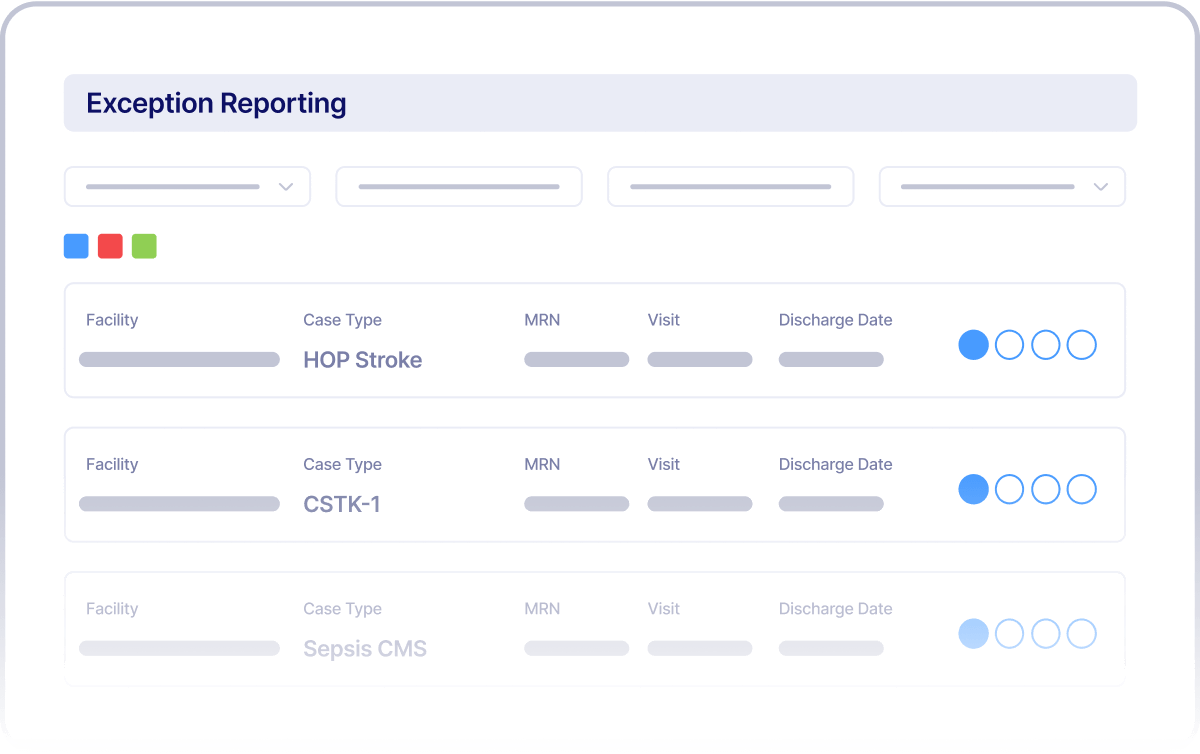Click the third status circle on Sepsis CMS row
Image resolution: width=1200 pixels, height=754 pixels.
pos(1045,633)
